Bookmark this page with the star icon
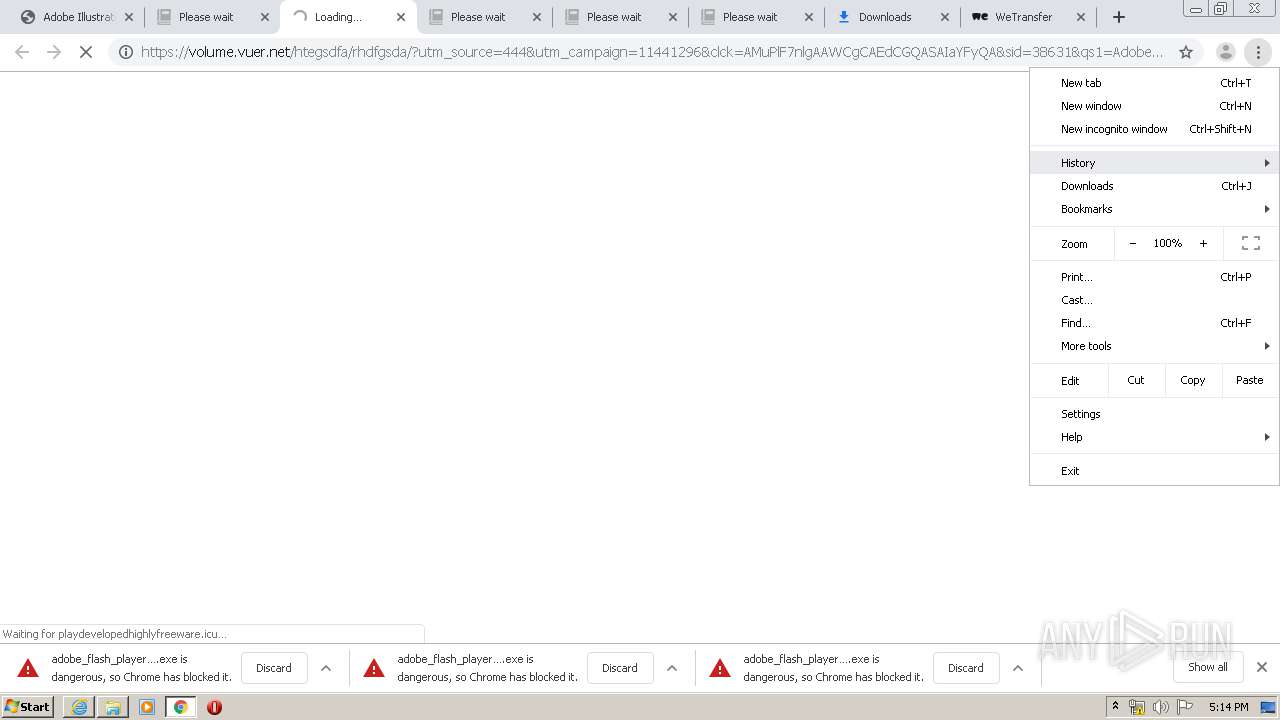The height and width of the screenshot is (720, 1280). (x=1186, y=52)
